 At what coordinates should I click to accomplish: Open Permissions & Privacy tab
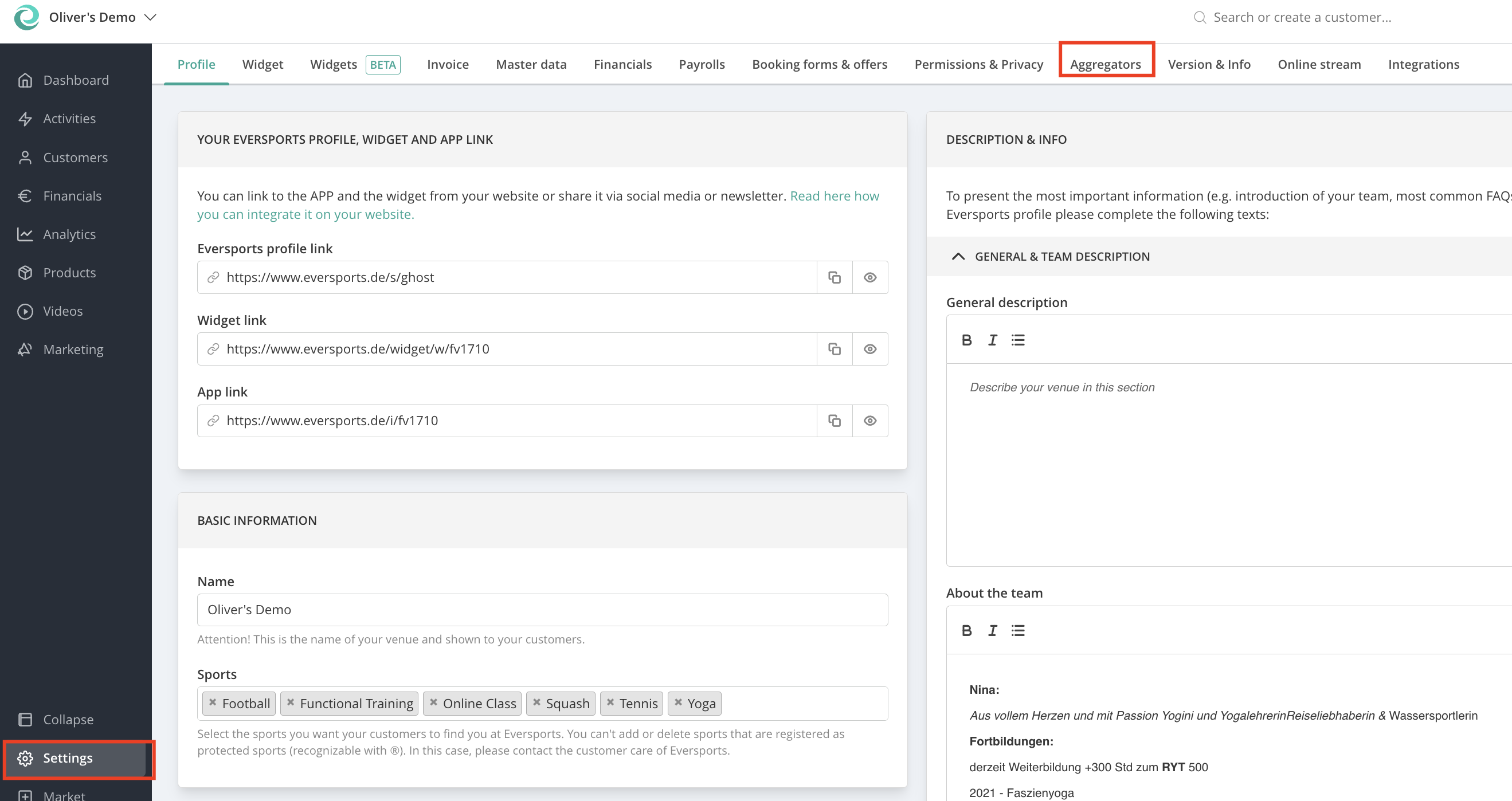[x=978, y=64]
